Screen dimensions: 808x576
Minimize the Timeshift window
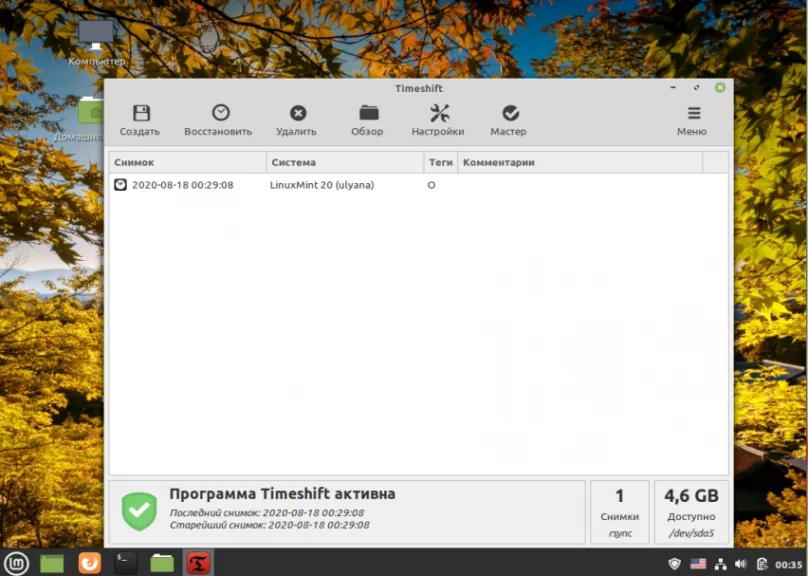pyautogui.click(x=673, y=88)
